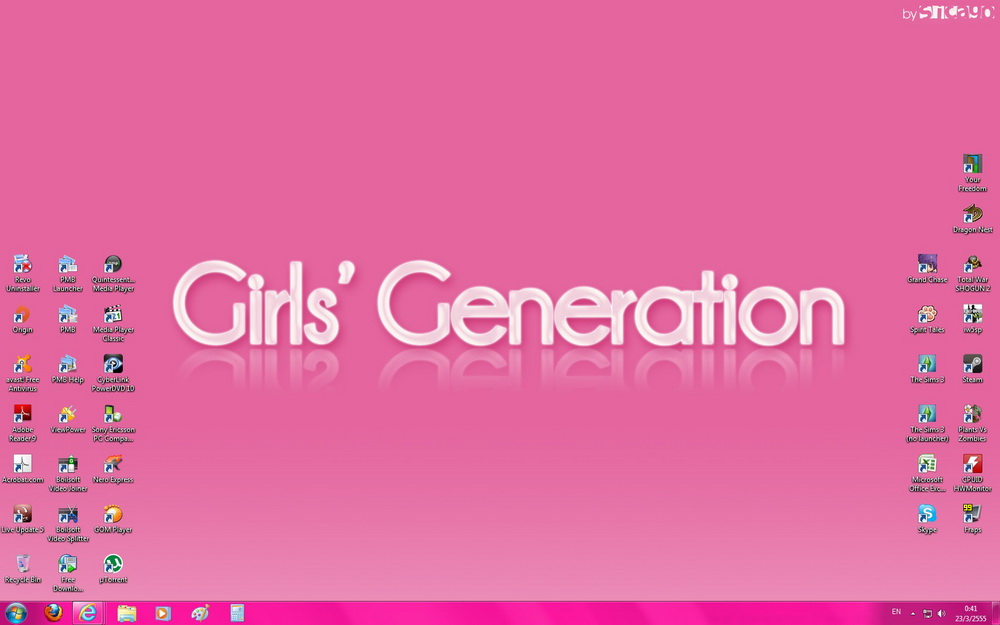Open the network status tray icon

coord(927,614)
